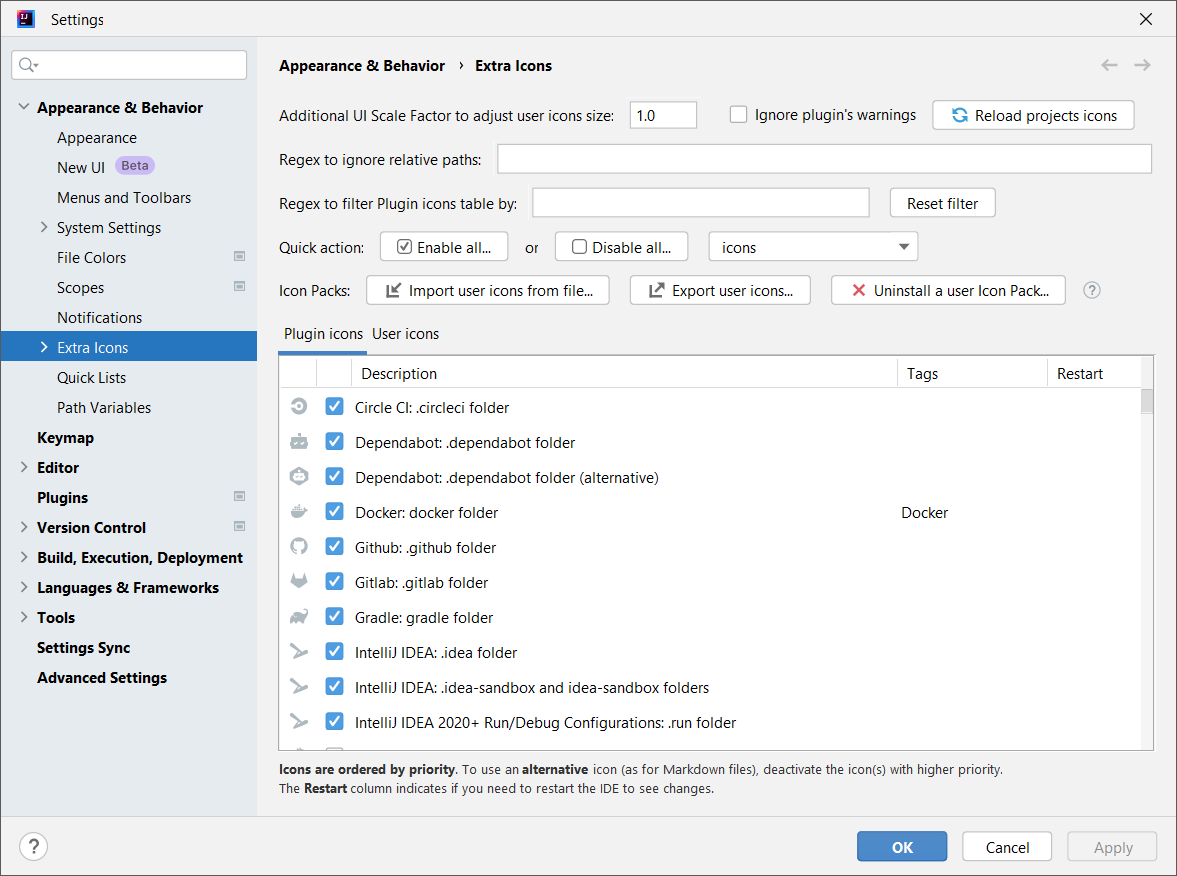
Task: Click the project-level marker icon beside Scopes
Action: [239, 287]
